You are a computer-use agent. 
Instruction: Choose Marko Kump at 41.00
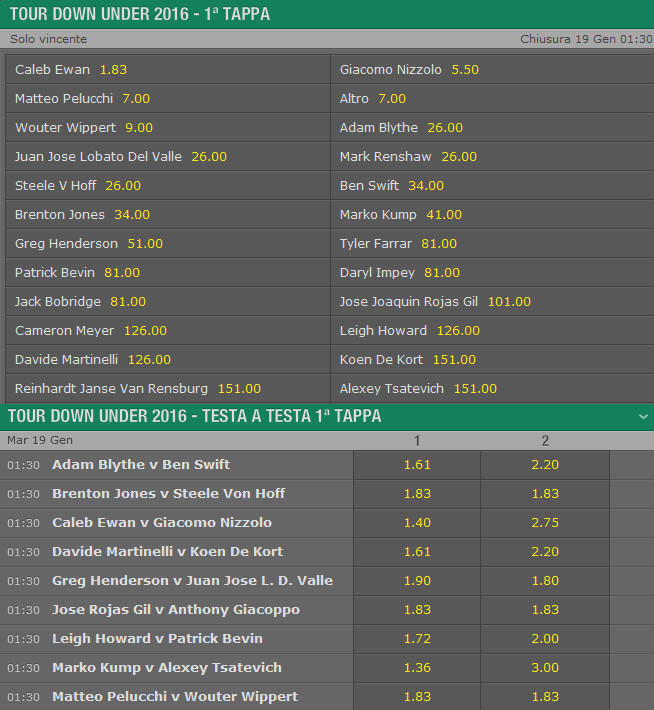[492, 214]
